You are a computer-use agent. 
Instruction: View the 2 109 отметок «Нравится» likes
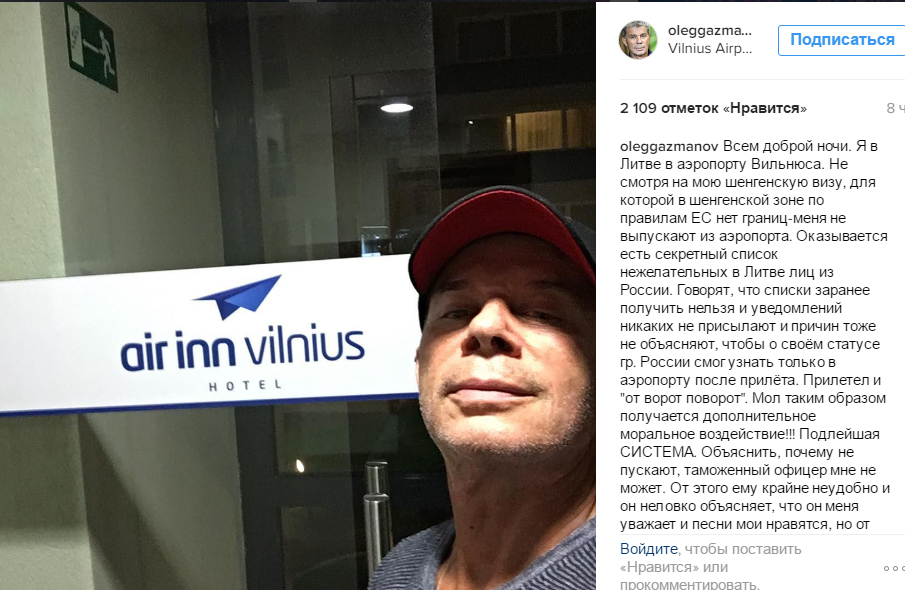[x=713, y=108]
